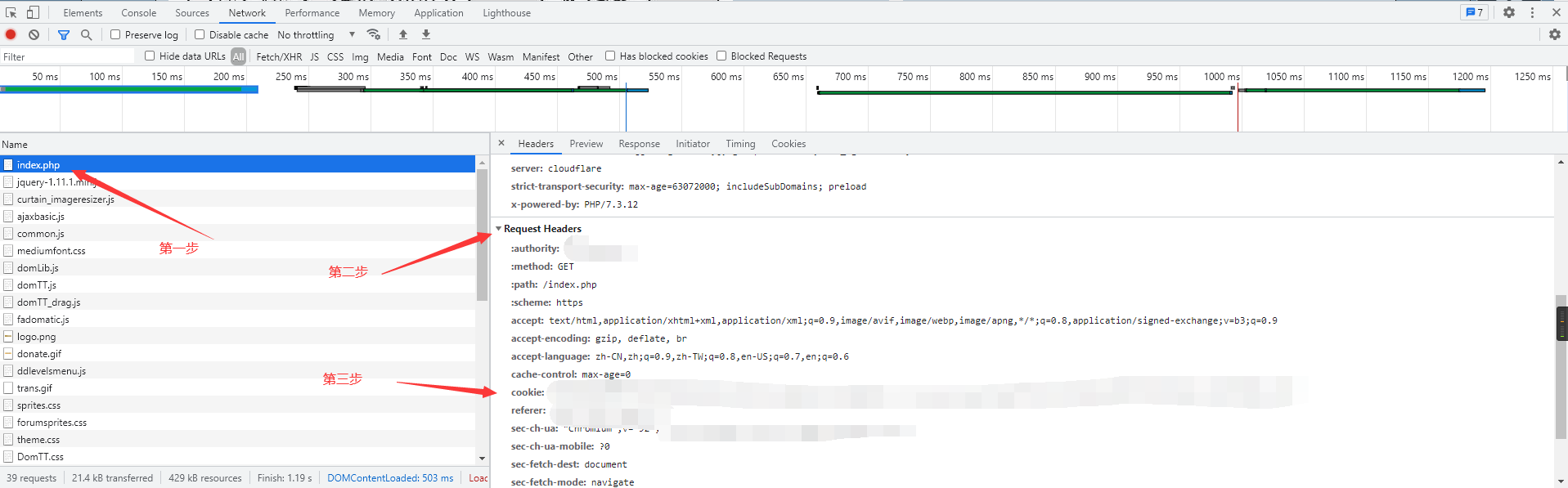Open the Lighthouse tab
This screenshot has height=488, width=1568.
[x=506, y=12]
